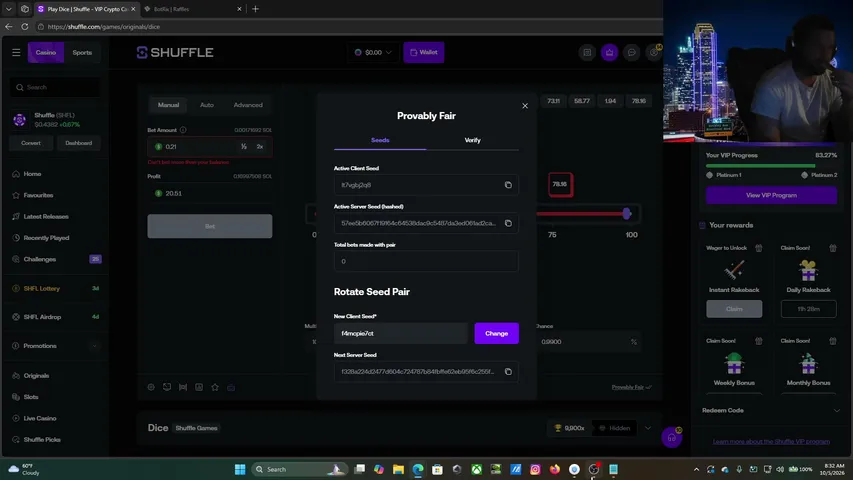The image size is (853, 480).
Task: Add Dice to favourites star icon
Action: pos(215,387)
